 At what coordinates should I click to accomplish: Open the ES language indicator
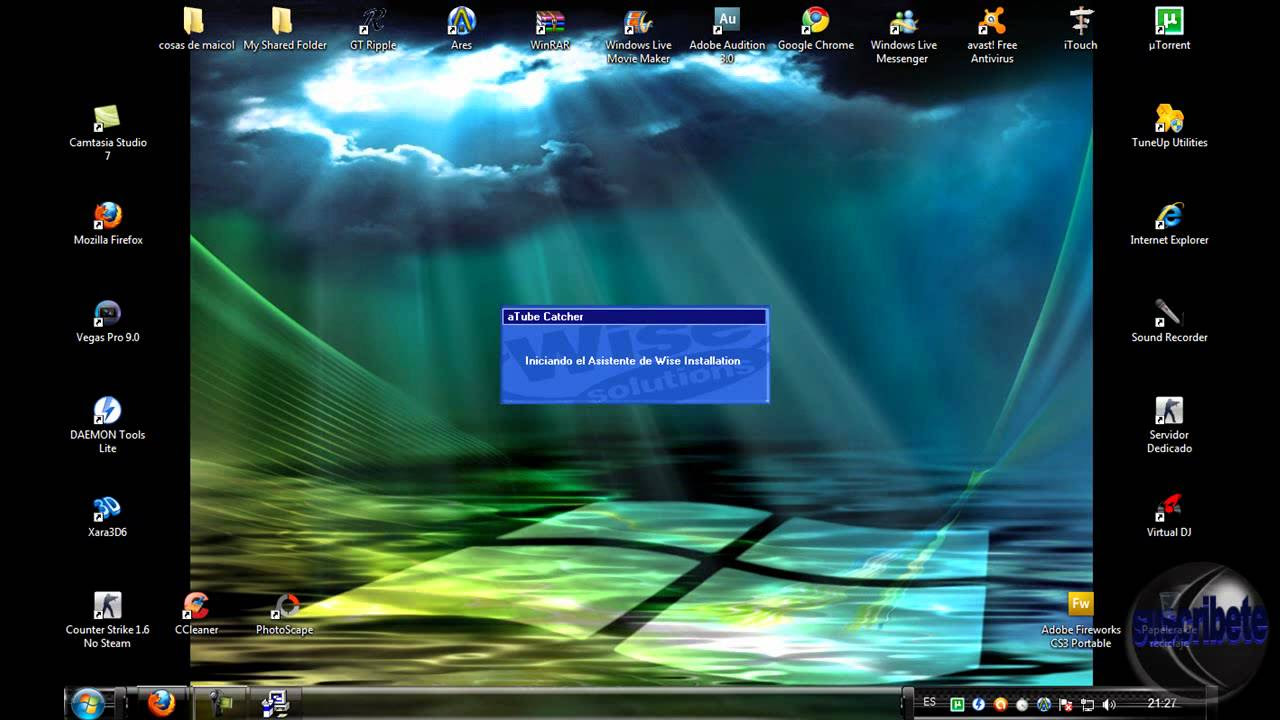(930, 702)
